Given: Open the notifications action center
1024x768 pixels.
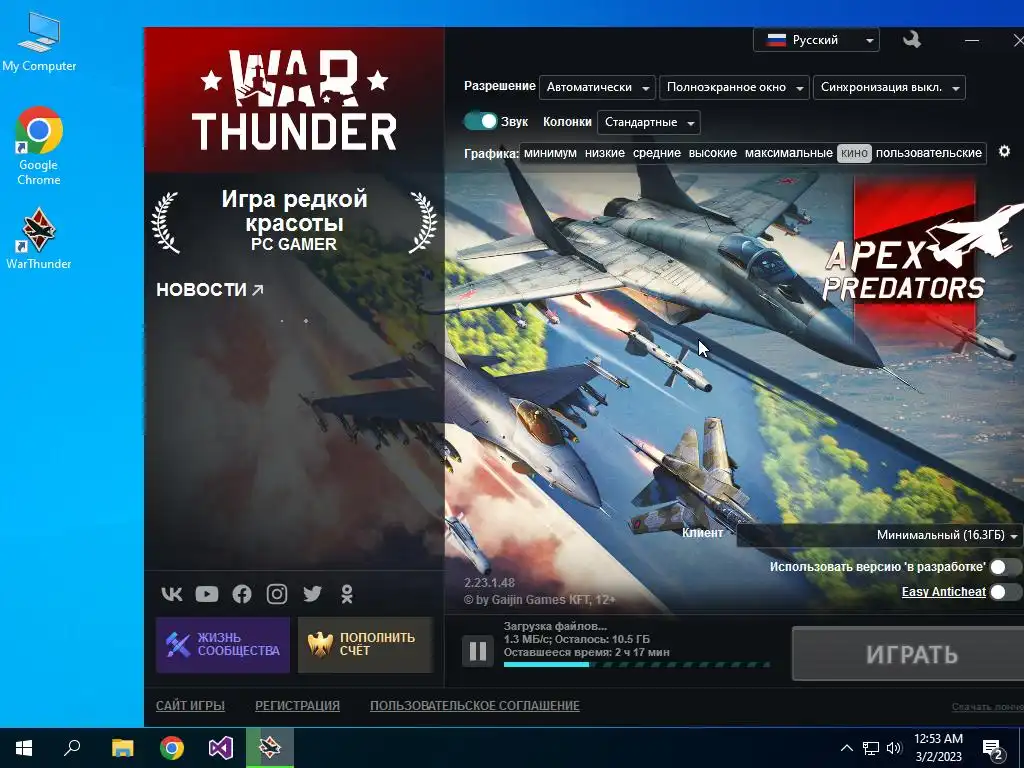Looking at the screenshot, I should (993, 749).
